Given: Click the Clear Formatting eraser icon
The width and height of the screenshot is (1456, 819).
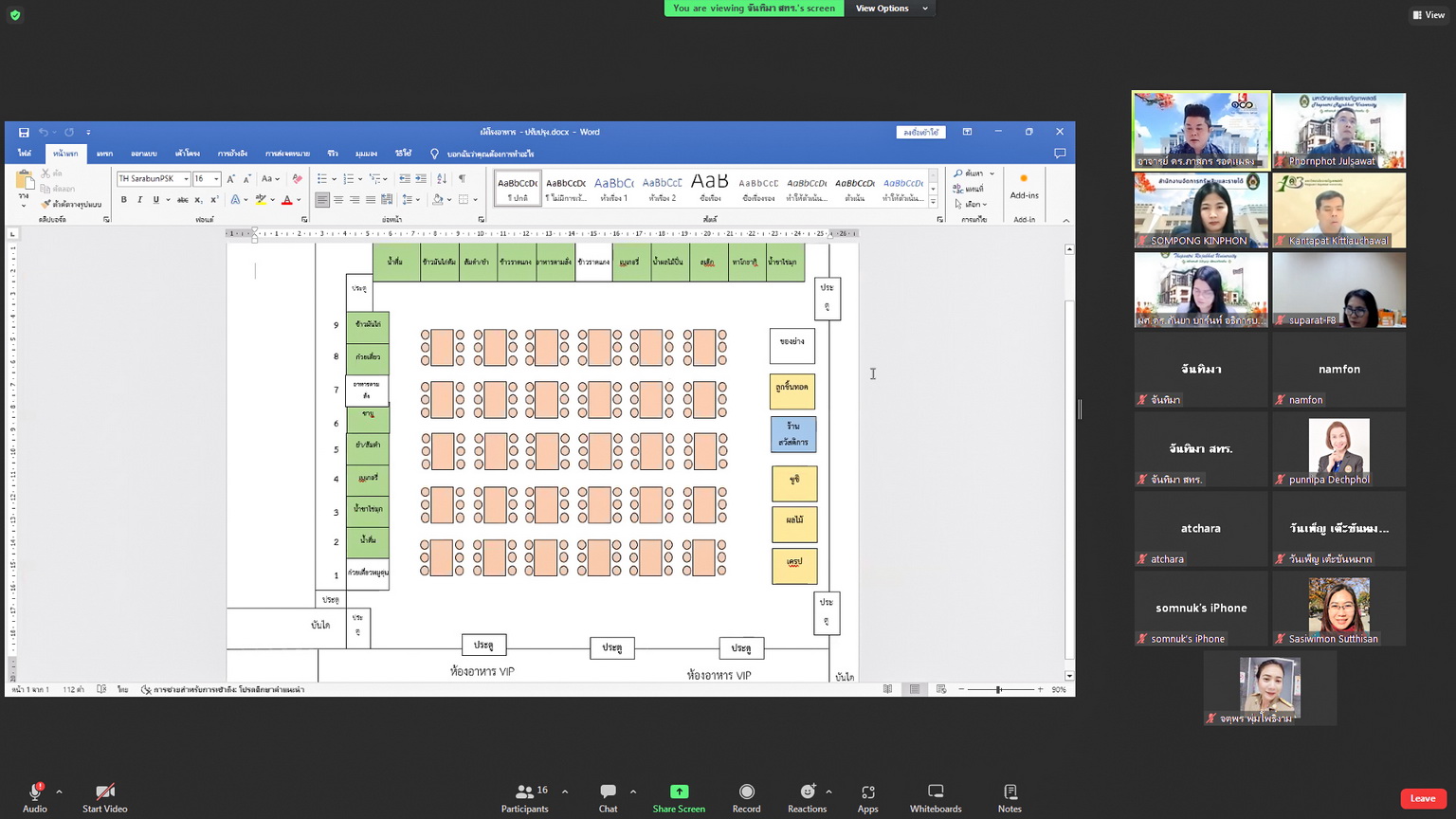Looking at the screenshot, I should pos(297,178).
